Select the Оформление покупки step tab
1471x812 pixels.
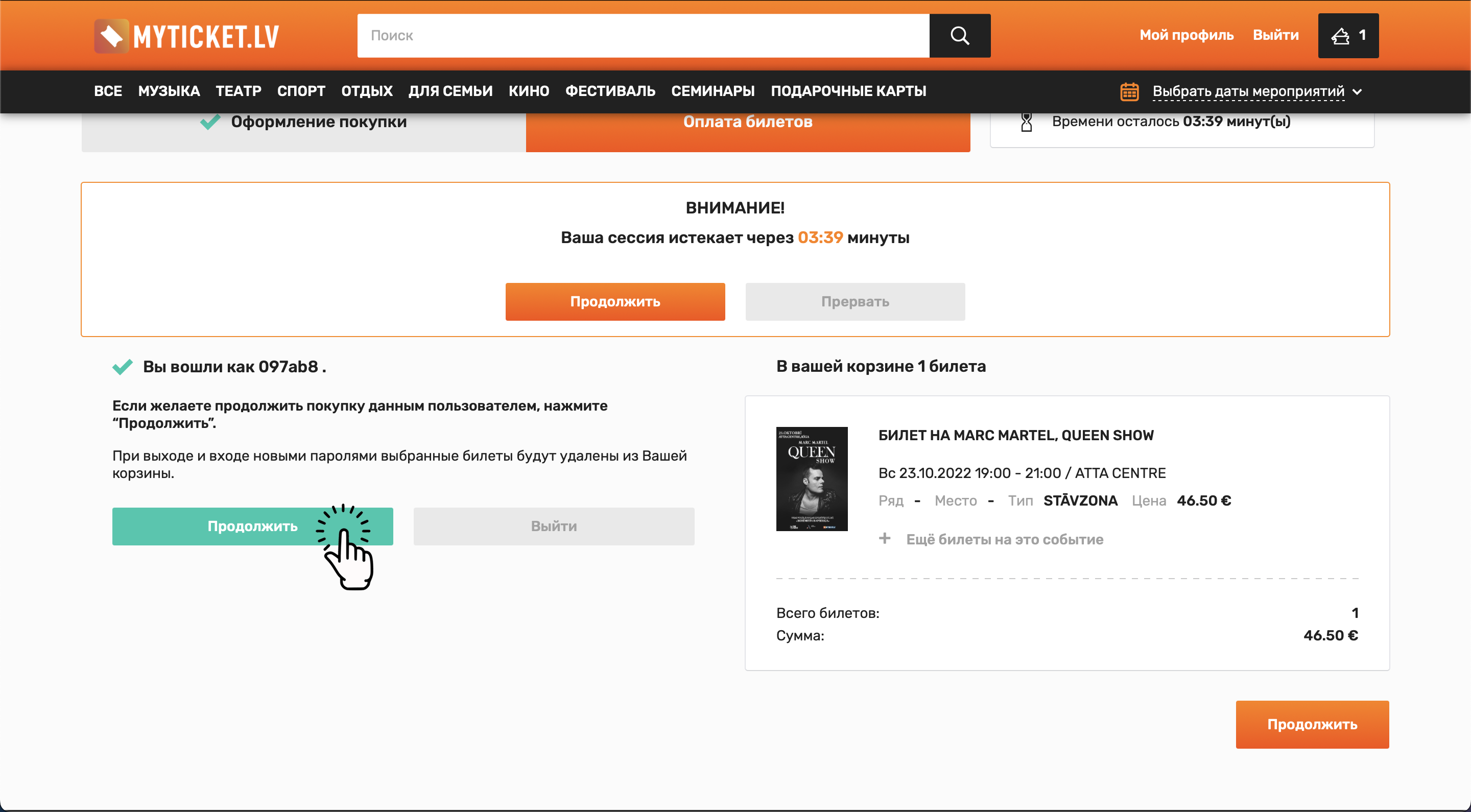click(x=304, y=131)
